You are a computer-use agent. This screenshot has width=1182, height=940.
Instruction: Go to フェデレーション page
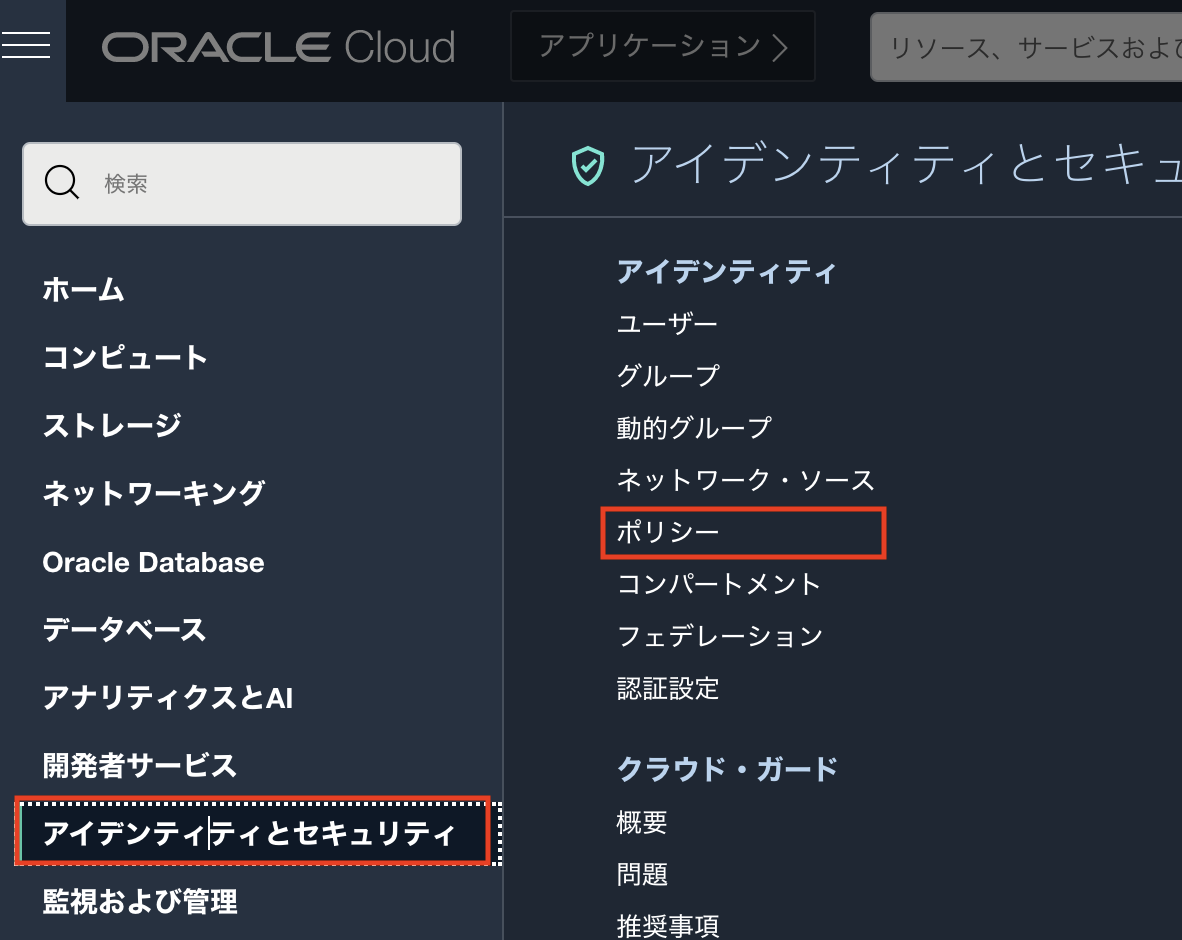coord(720,636)
